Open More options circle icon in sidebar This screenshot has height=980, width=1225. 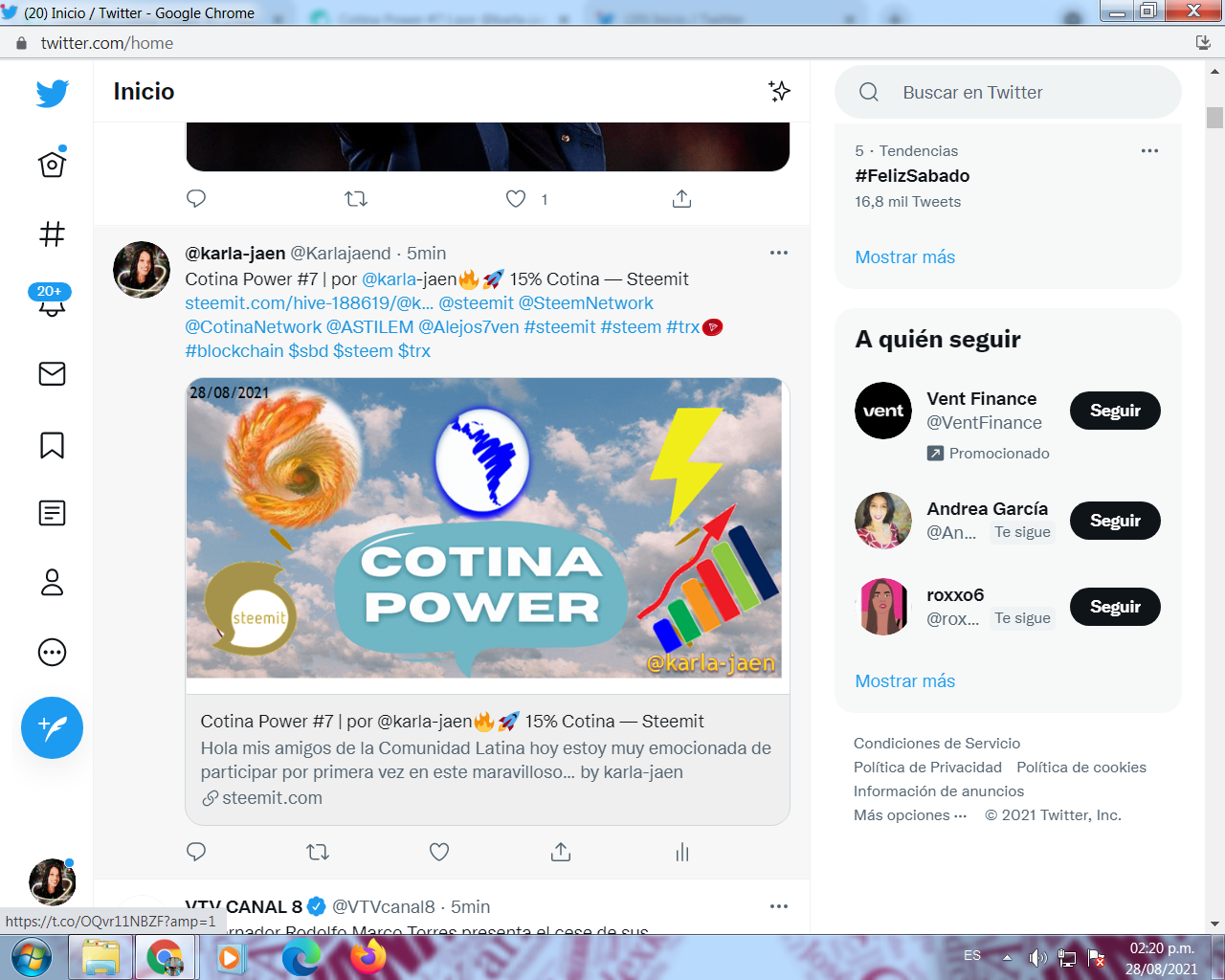click(52, 653)
